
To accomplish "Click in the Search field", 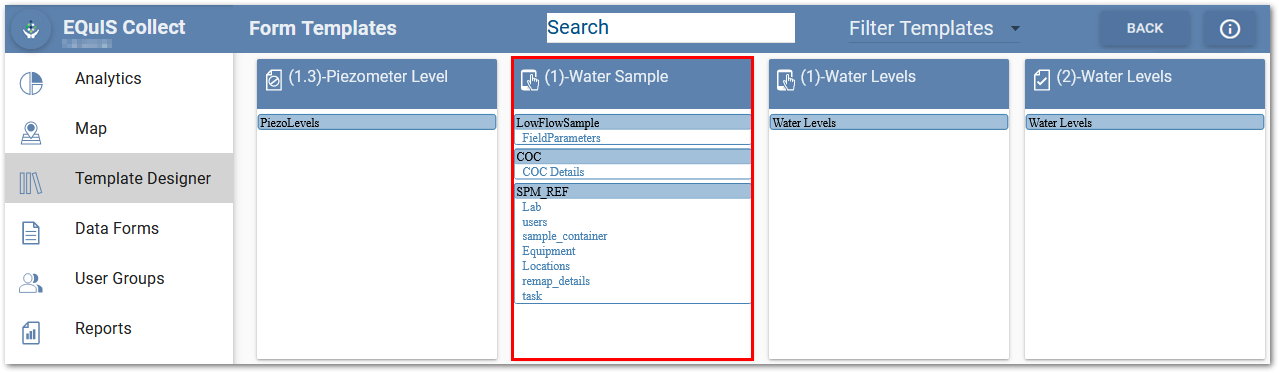I will [x=670, y=28].
